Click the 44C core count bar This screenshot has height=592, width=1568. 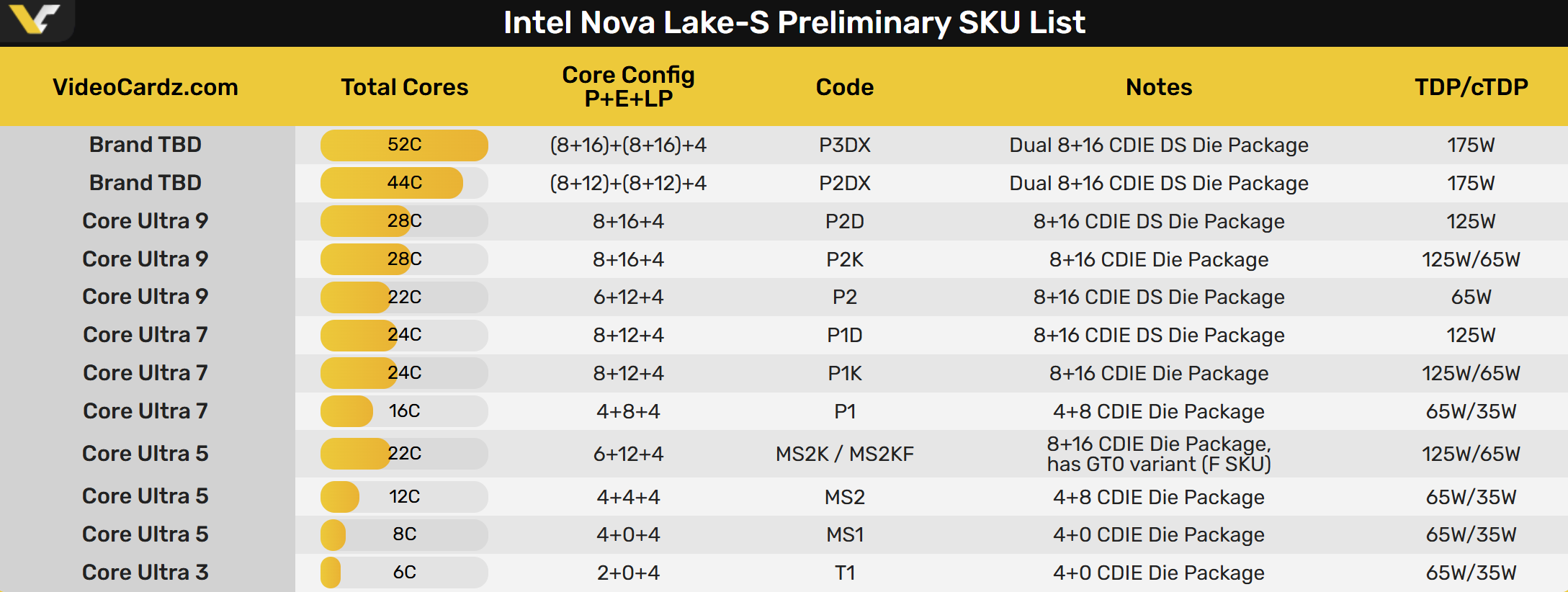[x=404, y=183]
